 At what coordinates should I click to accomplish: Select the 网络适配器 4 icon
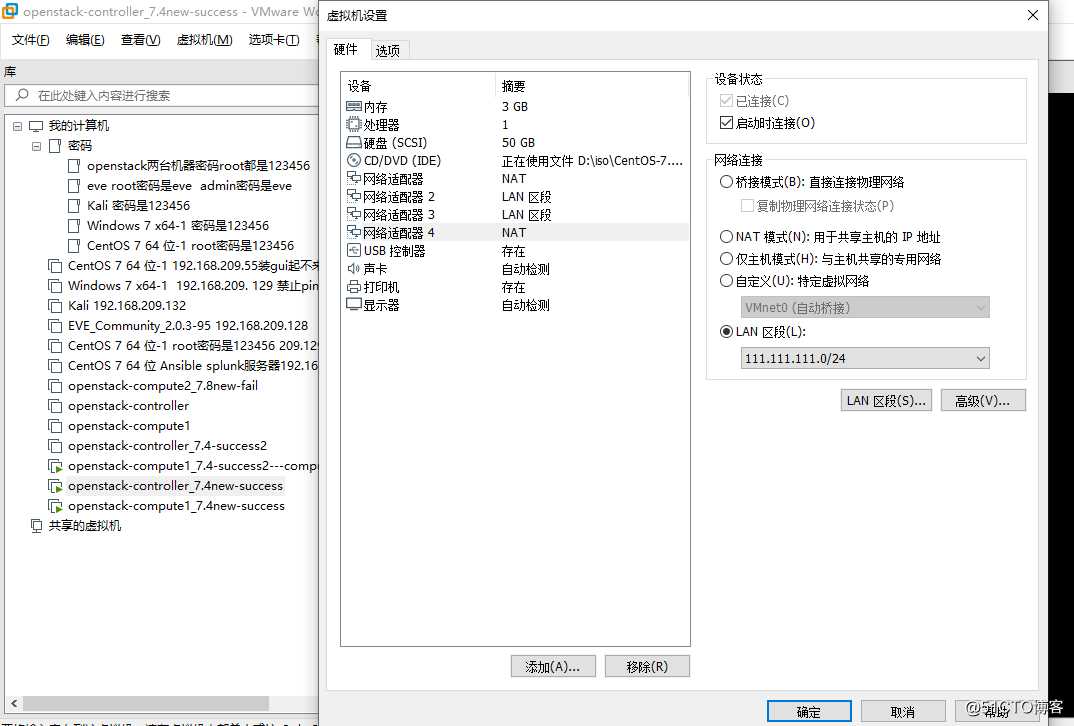[353, 232]
